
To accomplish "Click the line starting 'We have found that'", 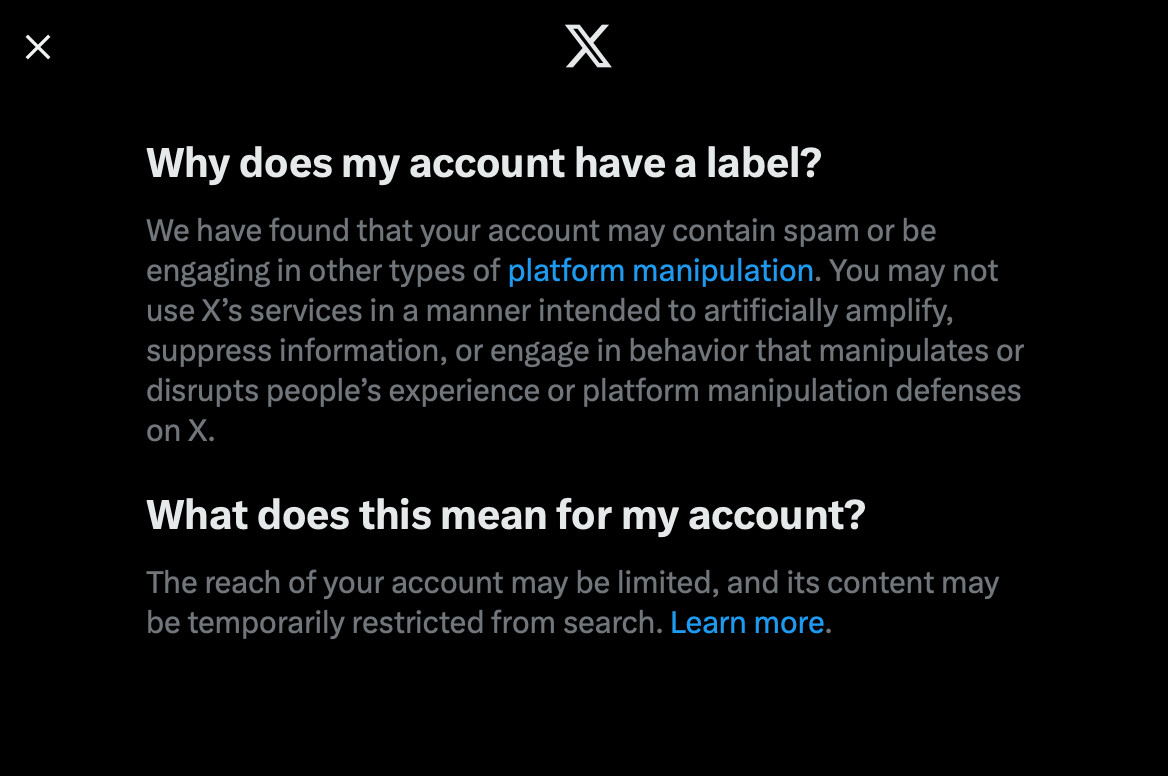I will click(x=542, y=231).
